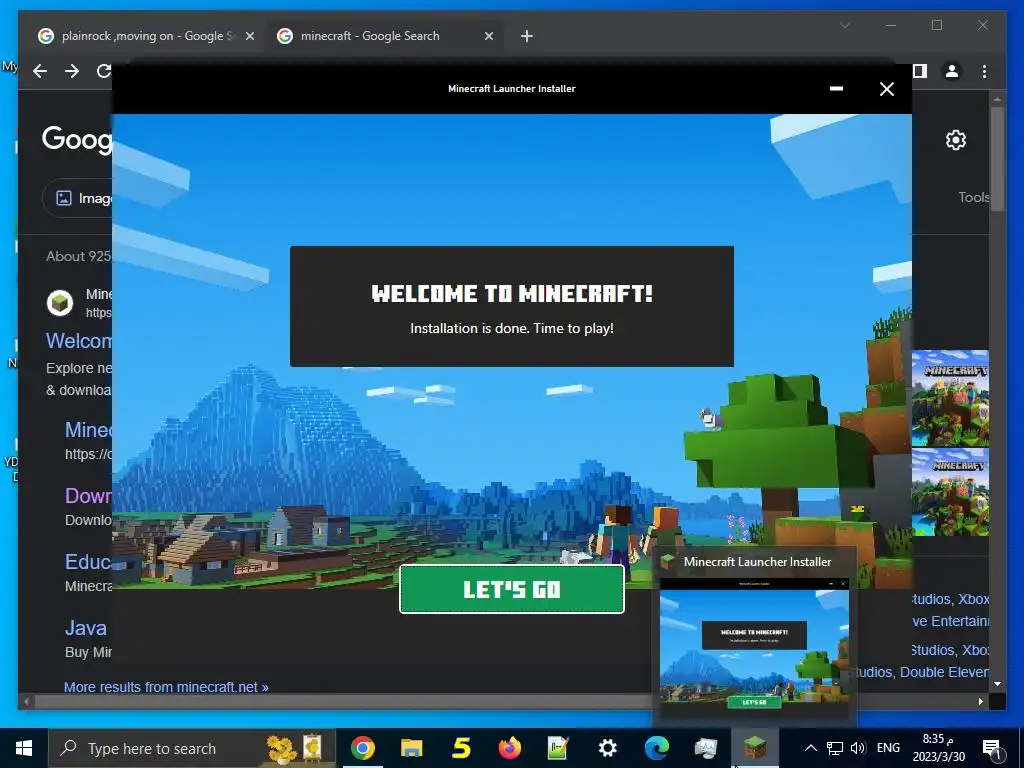The image size is (1024, 768).
Task: Toggle Chrome side panel icon
Action: [x=920, y=71]
